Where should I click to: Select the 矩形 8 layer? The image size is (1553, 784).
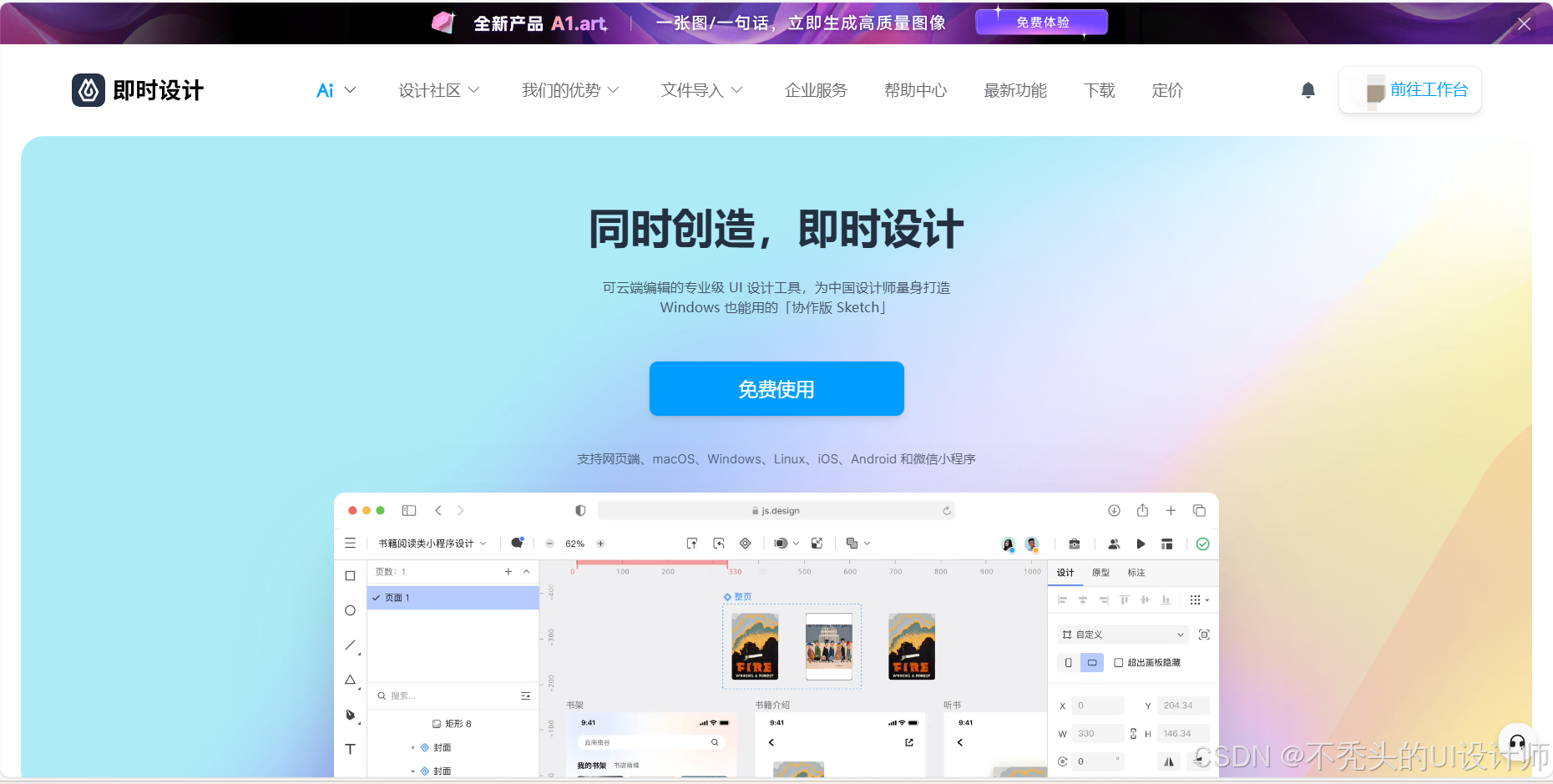pyautogui.click(x=453, y=724)
